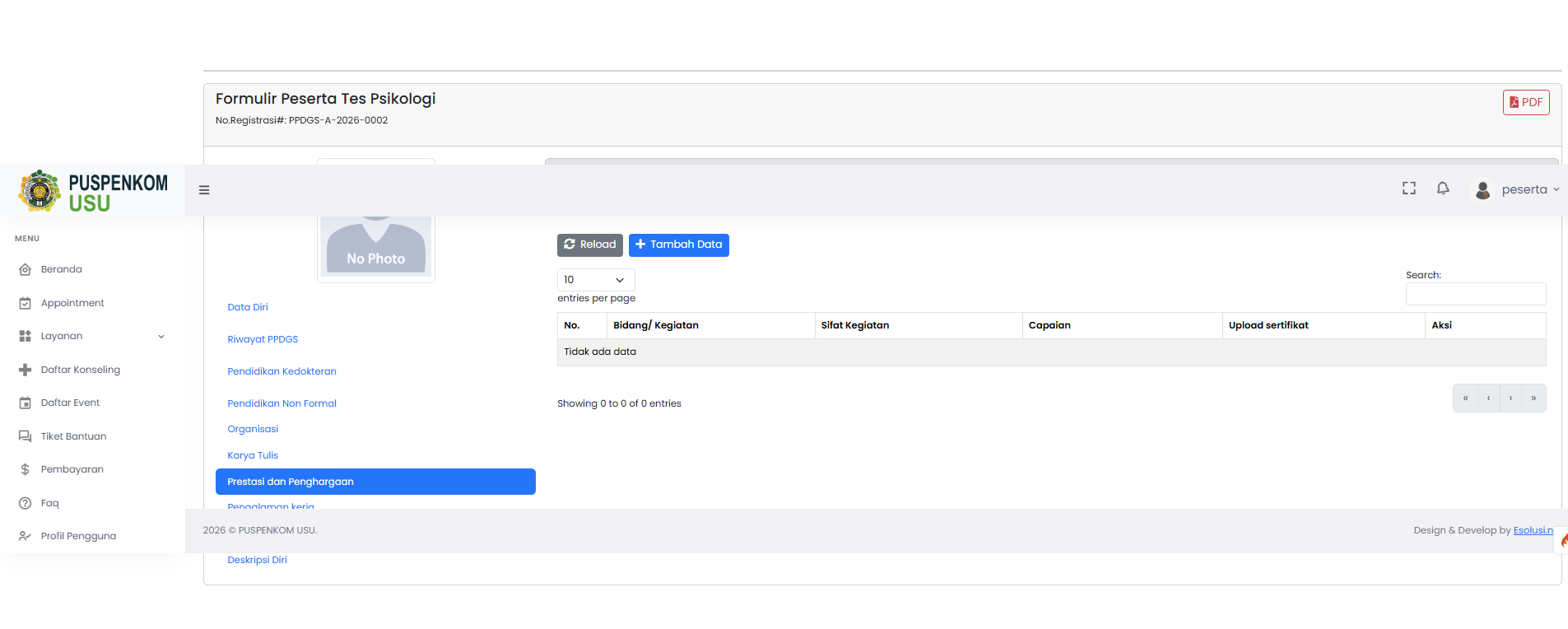
Task: Click the Layanan grid icon
Action: 25,336
